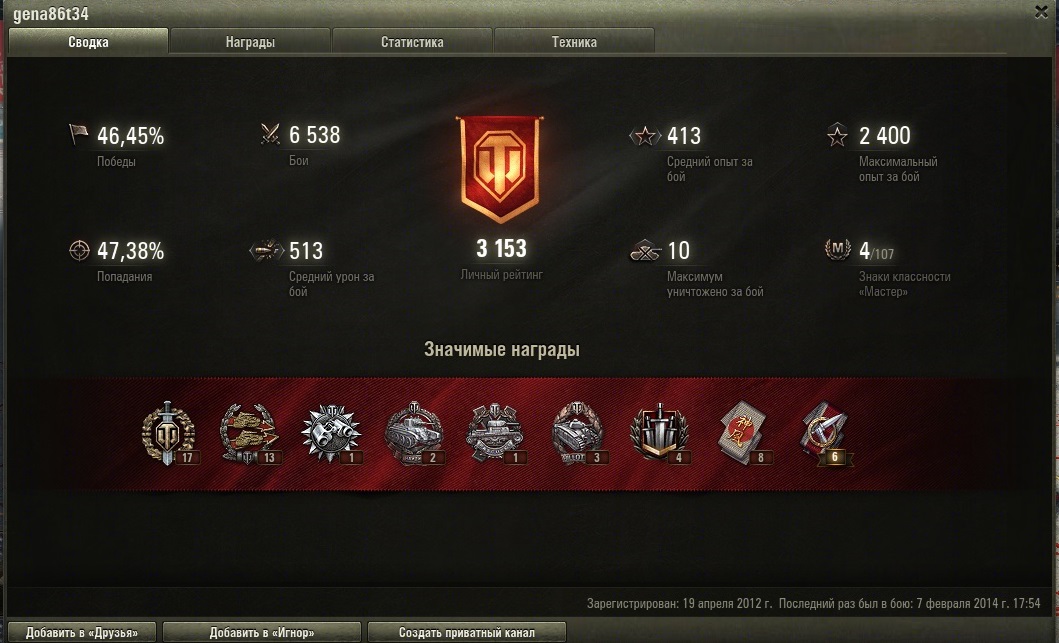This screenshot has width=1059, height=643.
Task: Click the red personal rating banner emblem
Action: pos(500,170)
